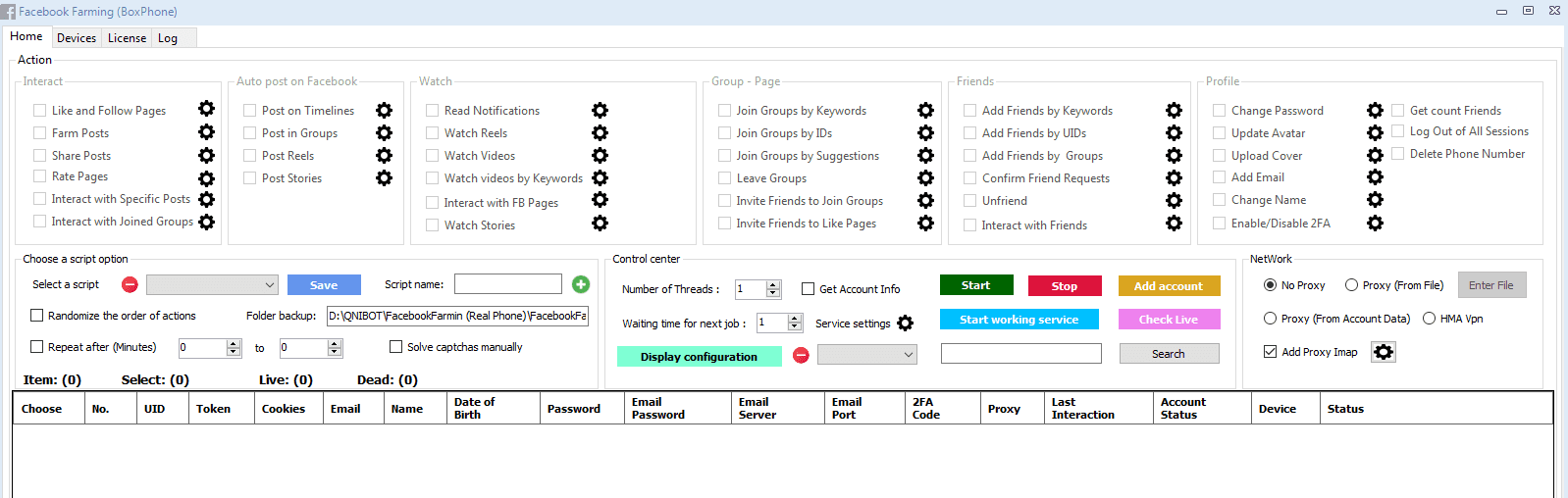Open settings gear for Post on Timelines
Viewport: 1568px width, 498px height.
[384, 110]
